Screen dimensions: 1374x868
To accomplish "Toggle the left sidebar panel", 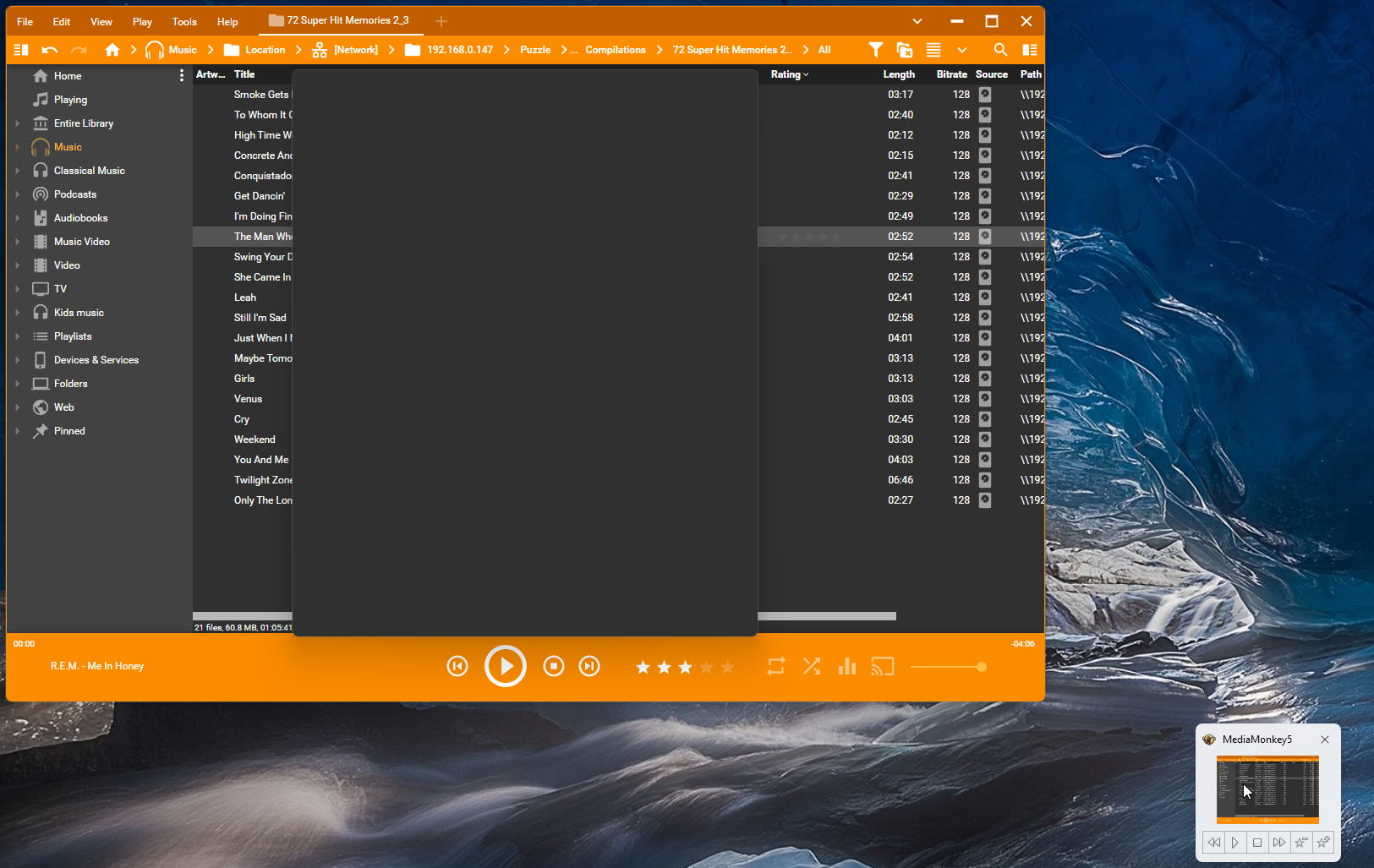I will click(x=22, y=50).
